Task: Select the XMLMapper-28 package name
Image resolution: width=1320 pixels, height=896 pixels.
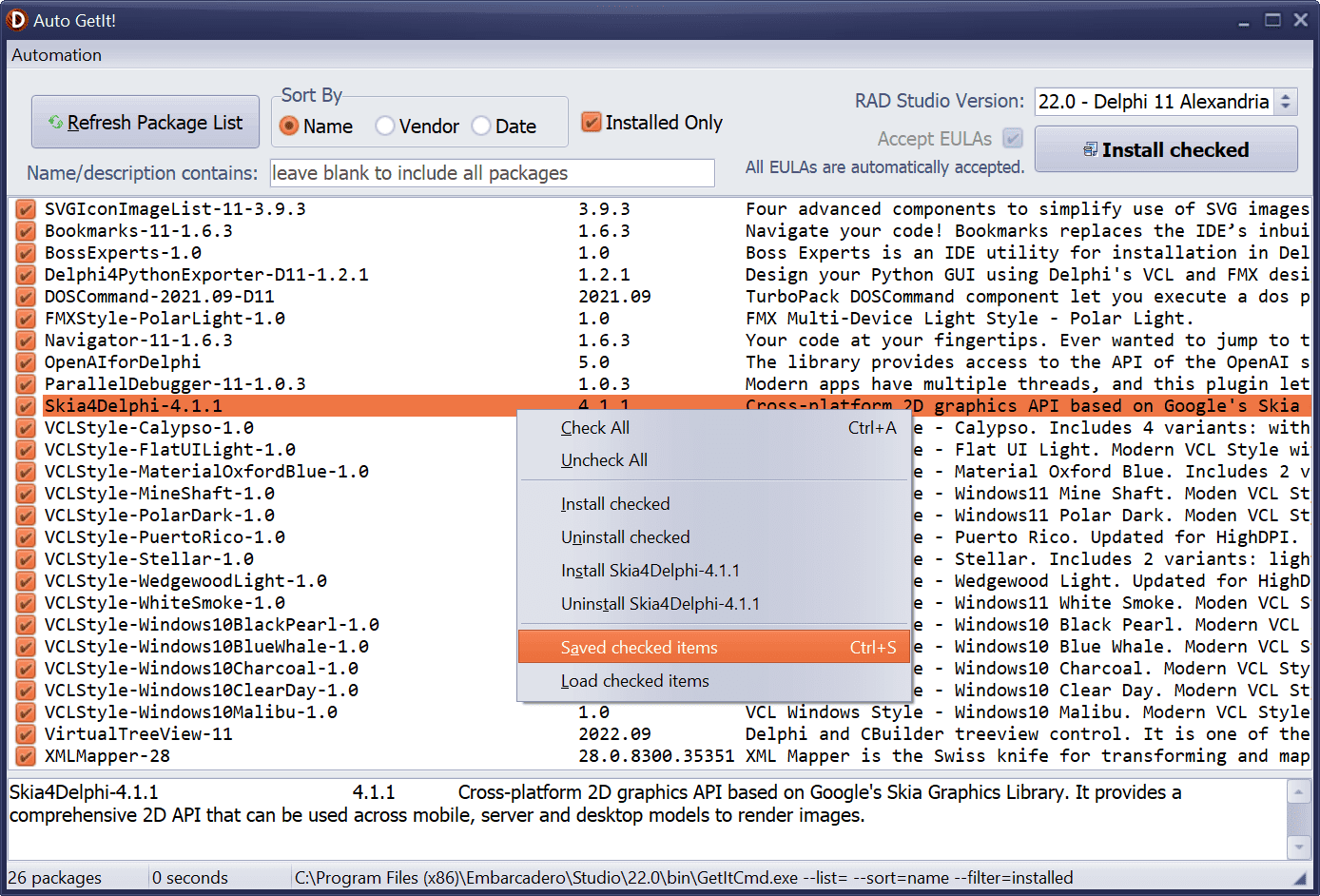Action: tap(107, 756)
